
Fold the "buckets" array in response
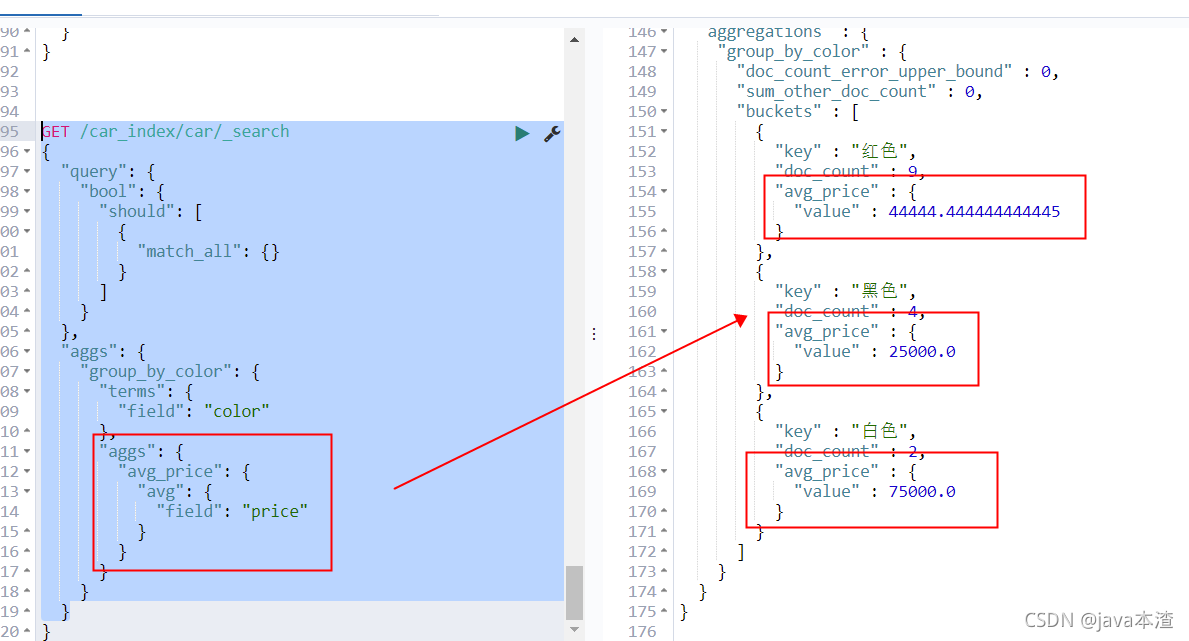click(x=664, y=112)
